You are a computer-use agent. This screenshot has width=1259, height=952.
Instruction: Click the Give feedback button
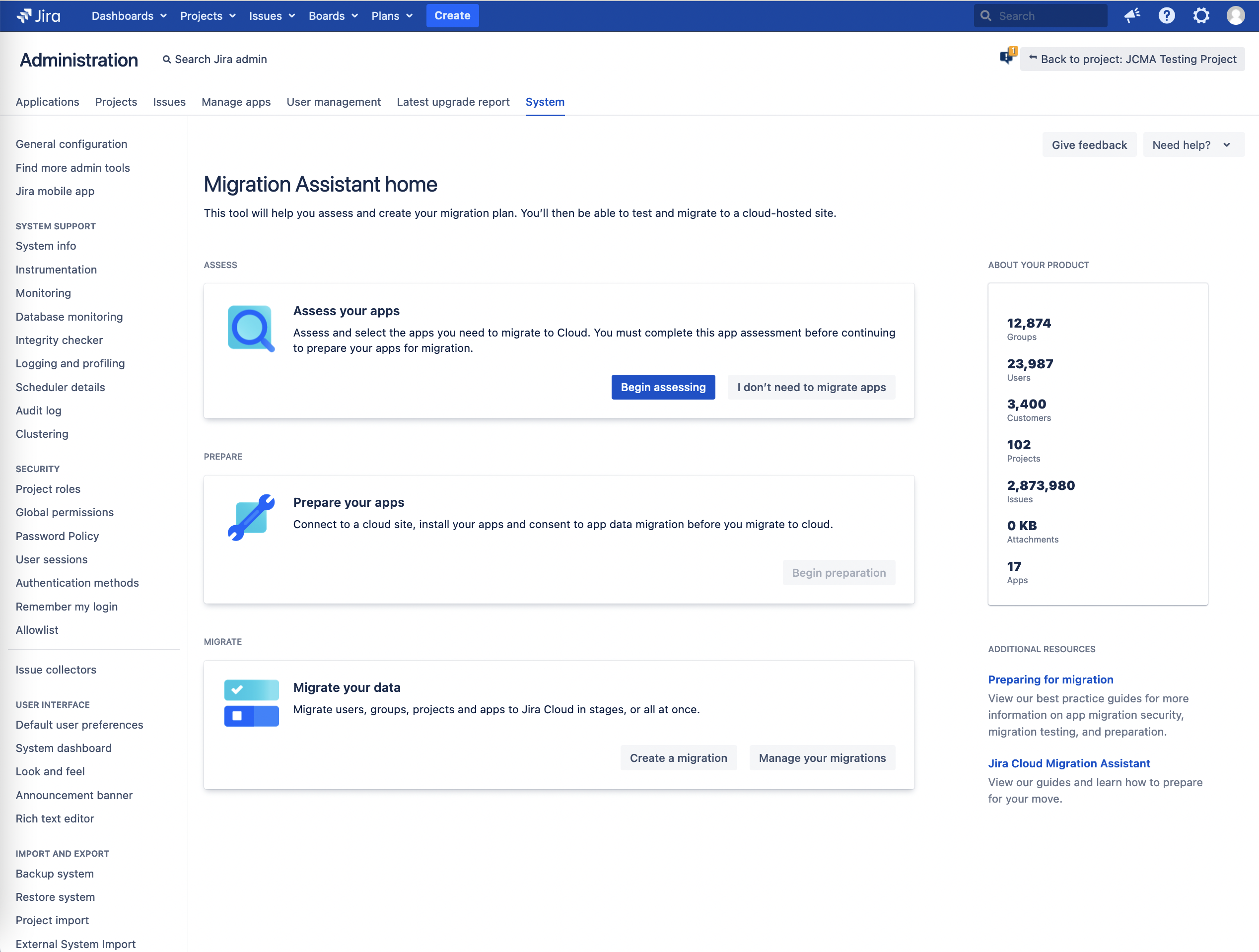click(x=1090, y=145)
